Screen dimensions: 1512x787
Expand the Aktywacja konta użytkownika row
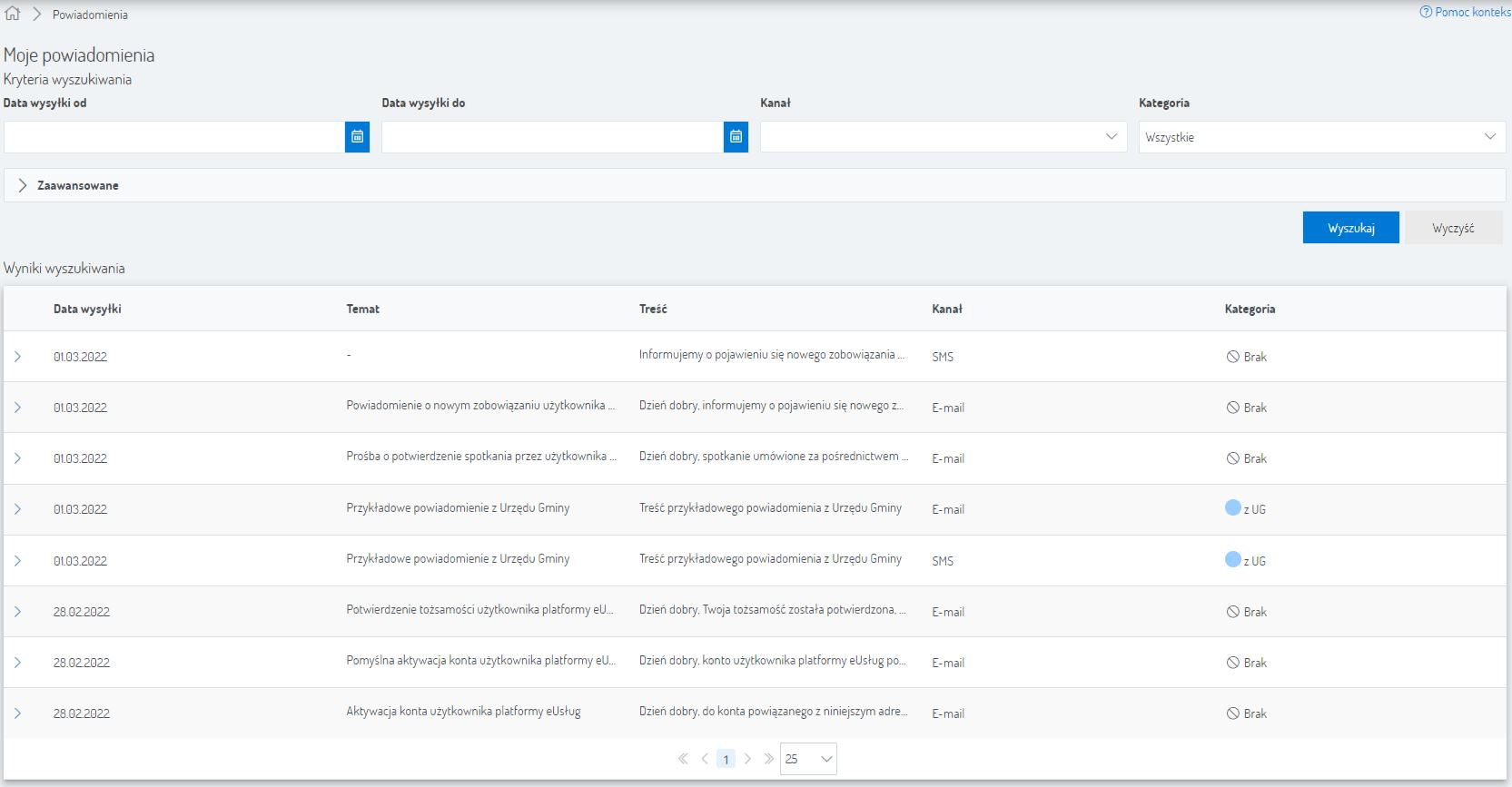[x=17, y=713]
